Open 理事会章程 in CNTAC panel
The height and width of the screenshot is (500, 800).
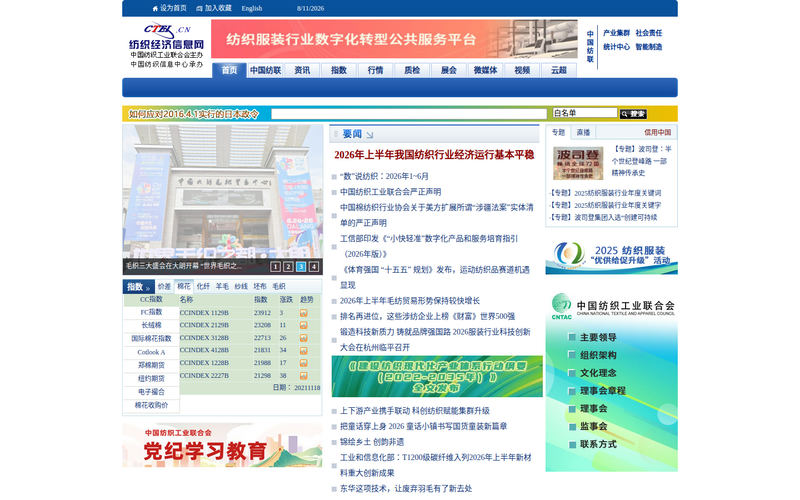(x=603, y=391)
